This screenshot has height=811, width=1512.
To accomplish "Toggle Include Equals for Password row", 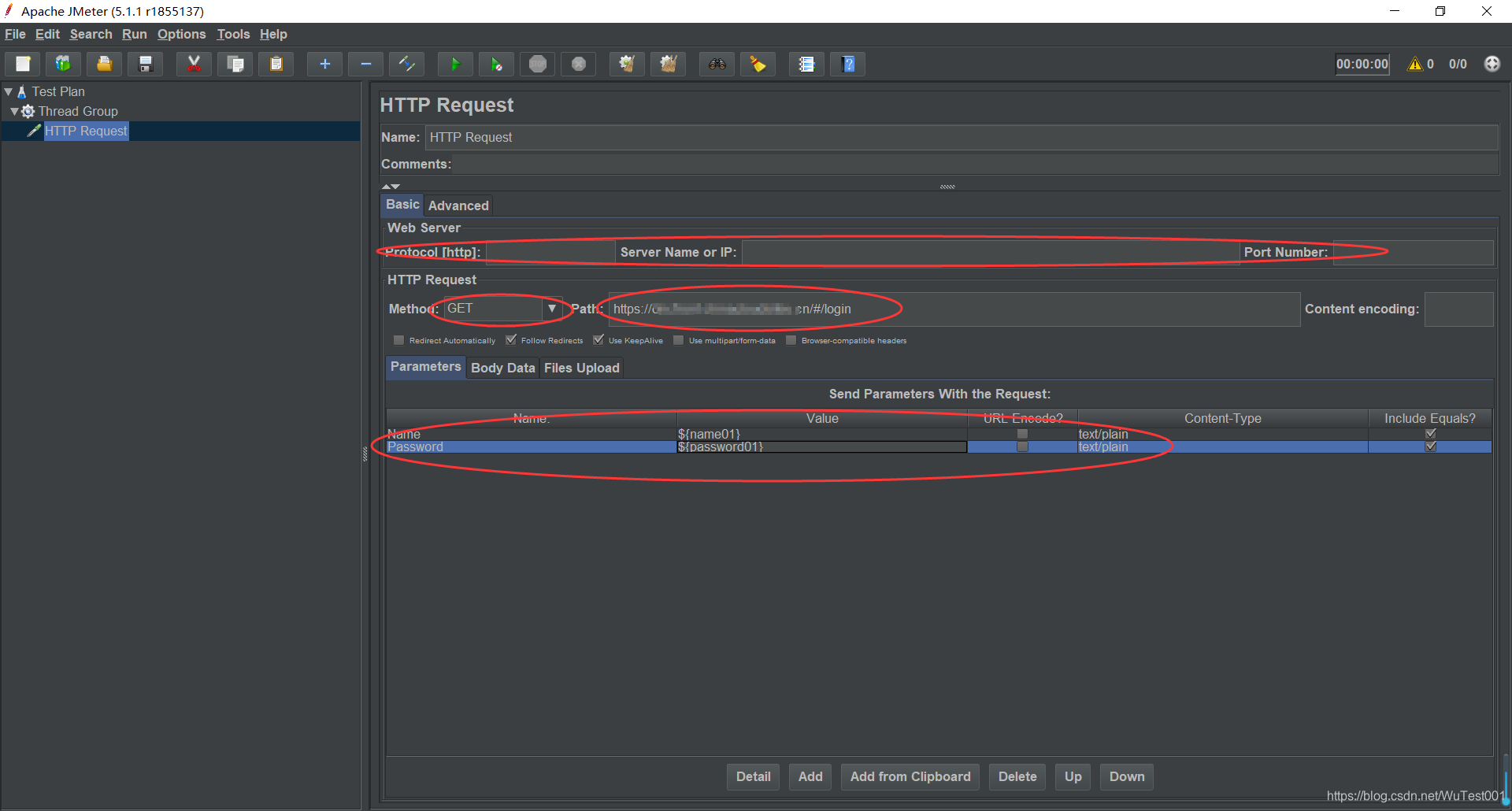I will [x=1430, y=446].
